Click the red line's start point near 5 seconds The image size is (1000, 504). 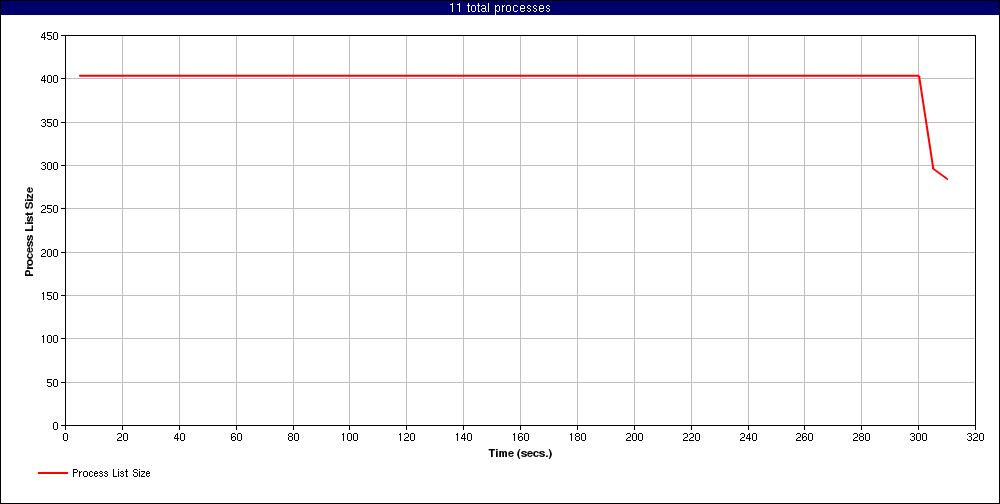pyautogui.click(x=80, y=76)
